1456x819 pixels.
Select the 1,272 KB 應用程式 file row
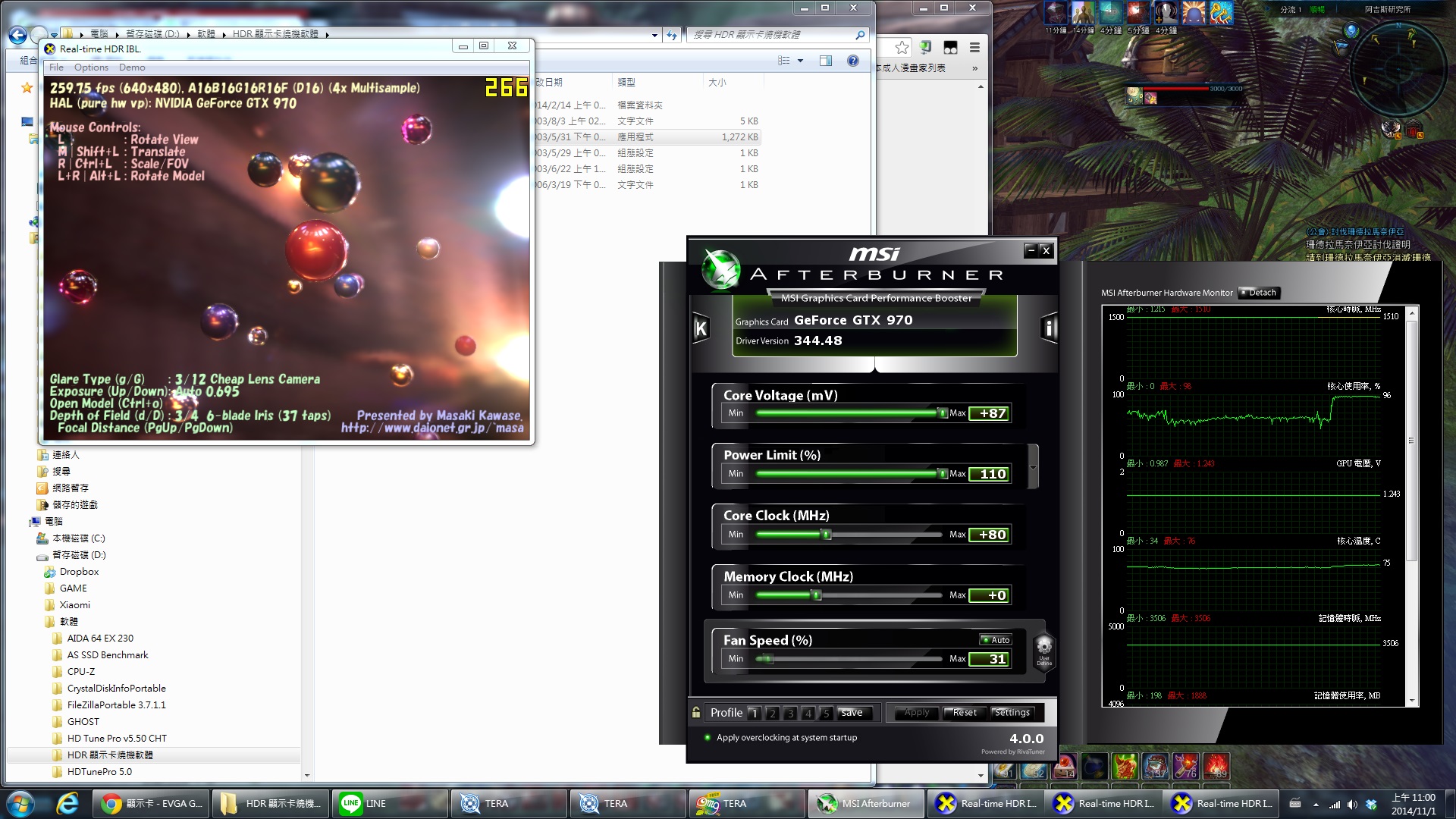pyautogui.click(x=646, y=137)
